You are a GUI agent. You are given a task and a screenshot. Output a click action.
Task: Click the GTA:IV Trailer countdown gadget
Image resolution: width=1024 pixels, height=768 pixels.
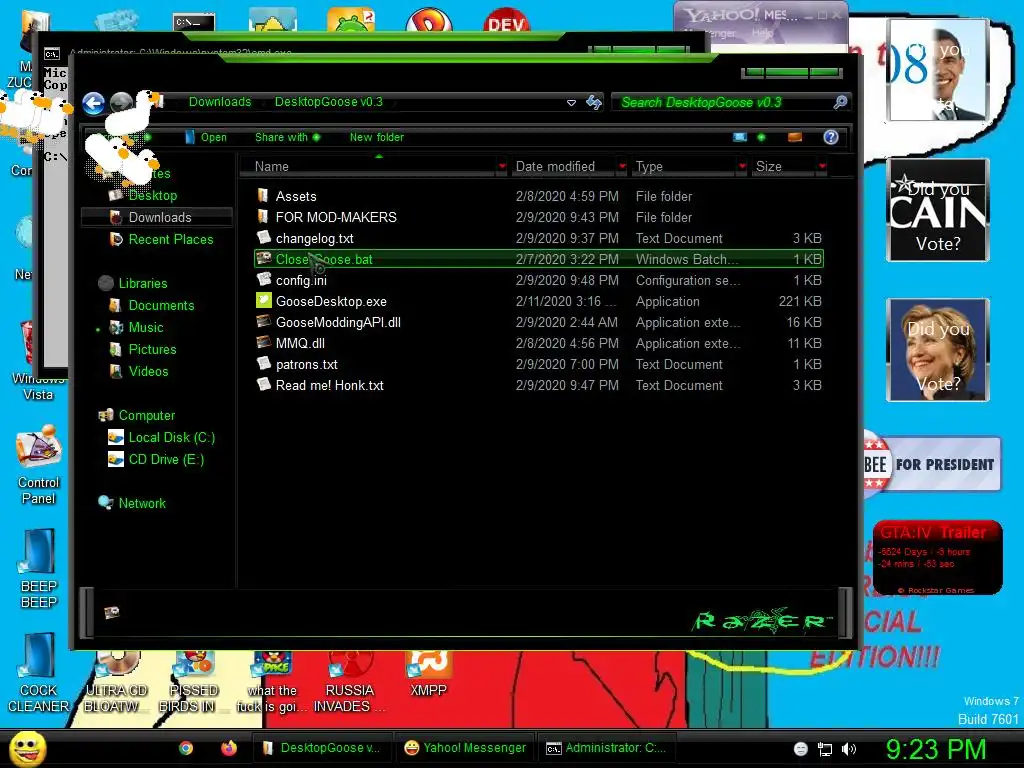(x=937, y=558)
